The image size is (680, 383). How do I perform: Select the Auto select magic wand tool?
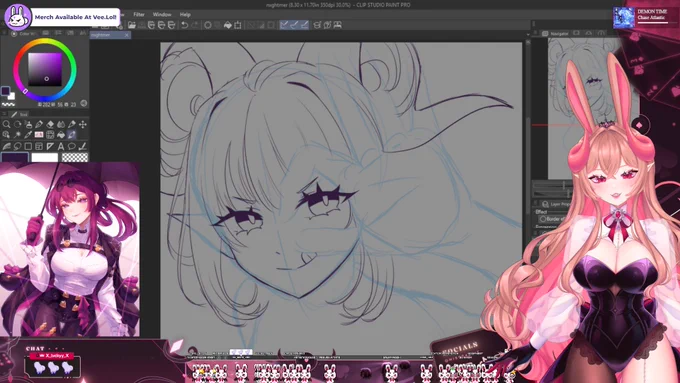[x=17, y=135]
